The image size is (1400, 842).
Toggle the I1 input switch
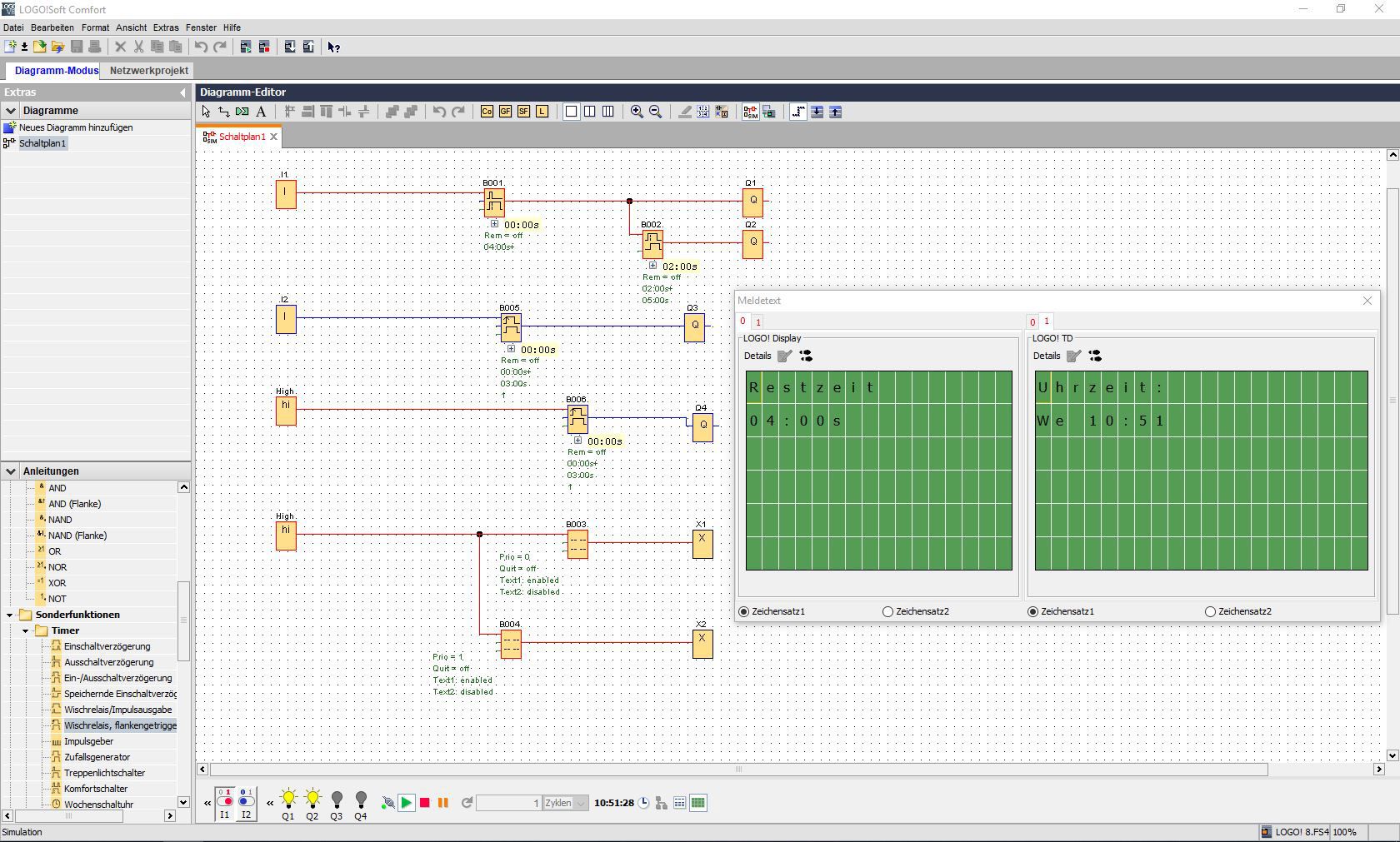[x=224, y=800]
